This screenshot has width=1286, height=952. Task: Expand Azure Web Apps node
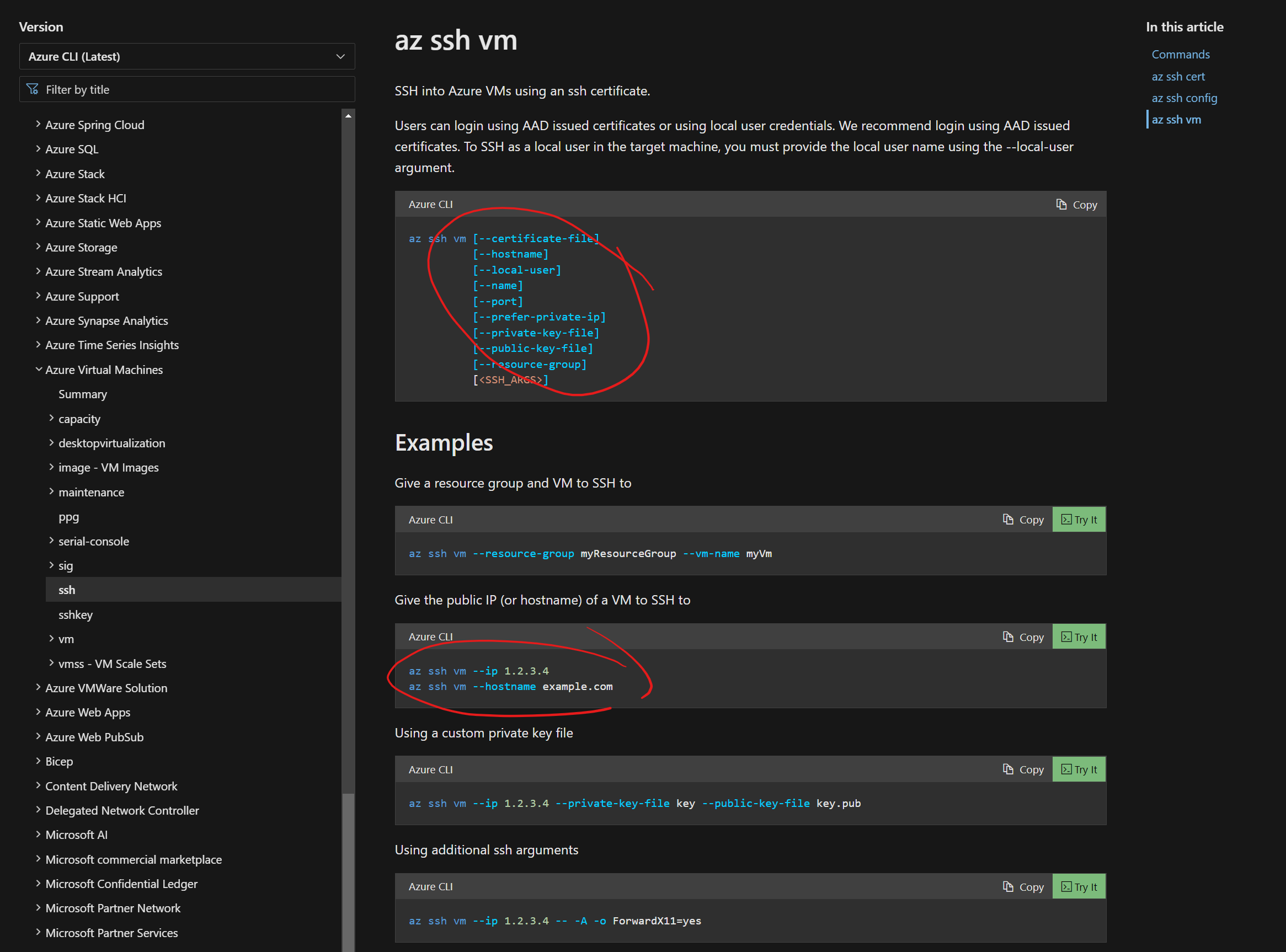[38, 712]
